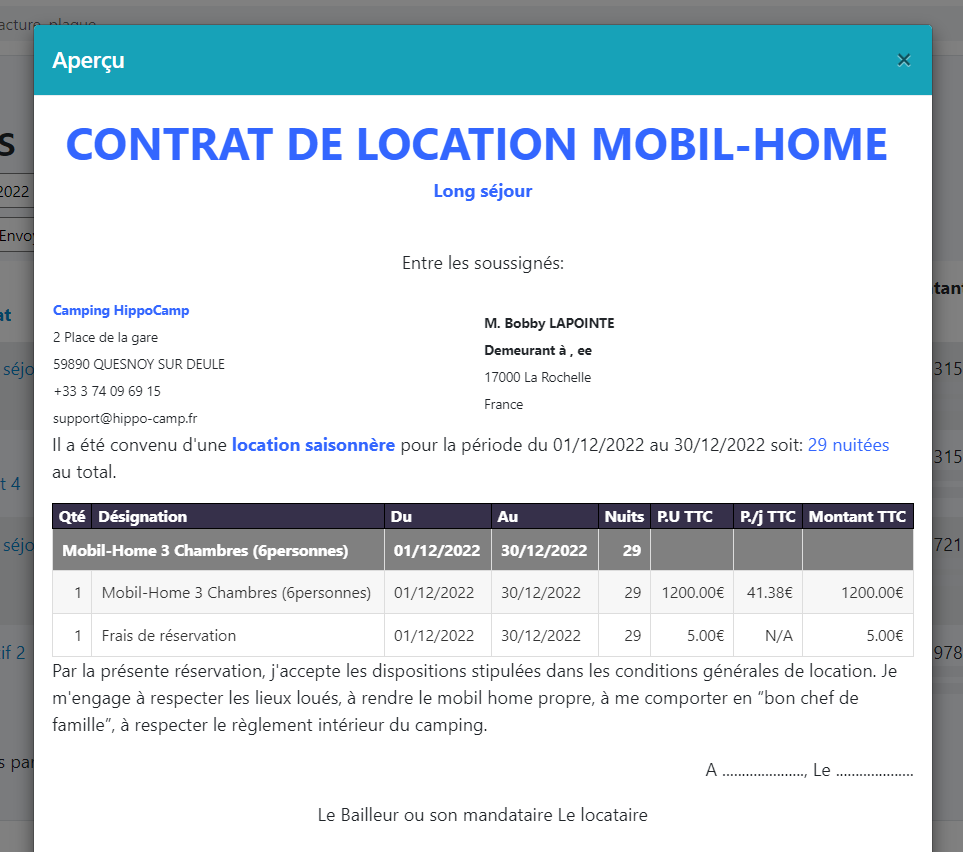Click the 'Aperçu' dialog header title
963x852 pixels.
point(89,61)
